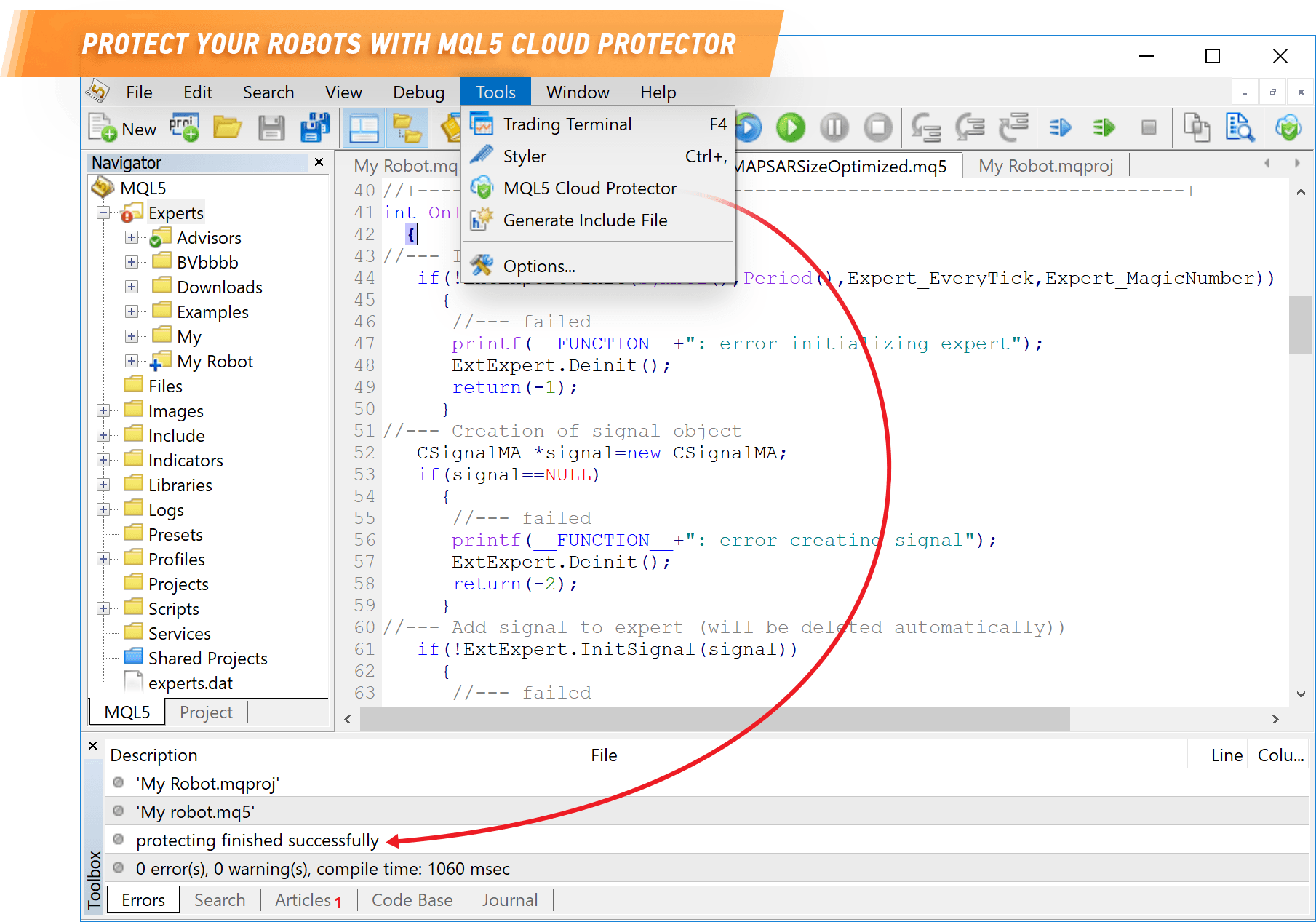The width and height of the screenshot is (1316, 922).
Task: Toggle the file tree layout button
Action: tap(408, 127)
